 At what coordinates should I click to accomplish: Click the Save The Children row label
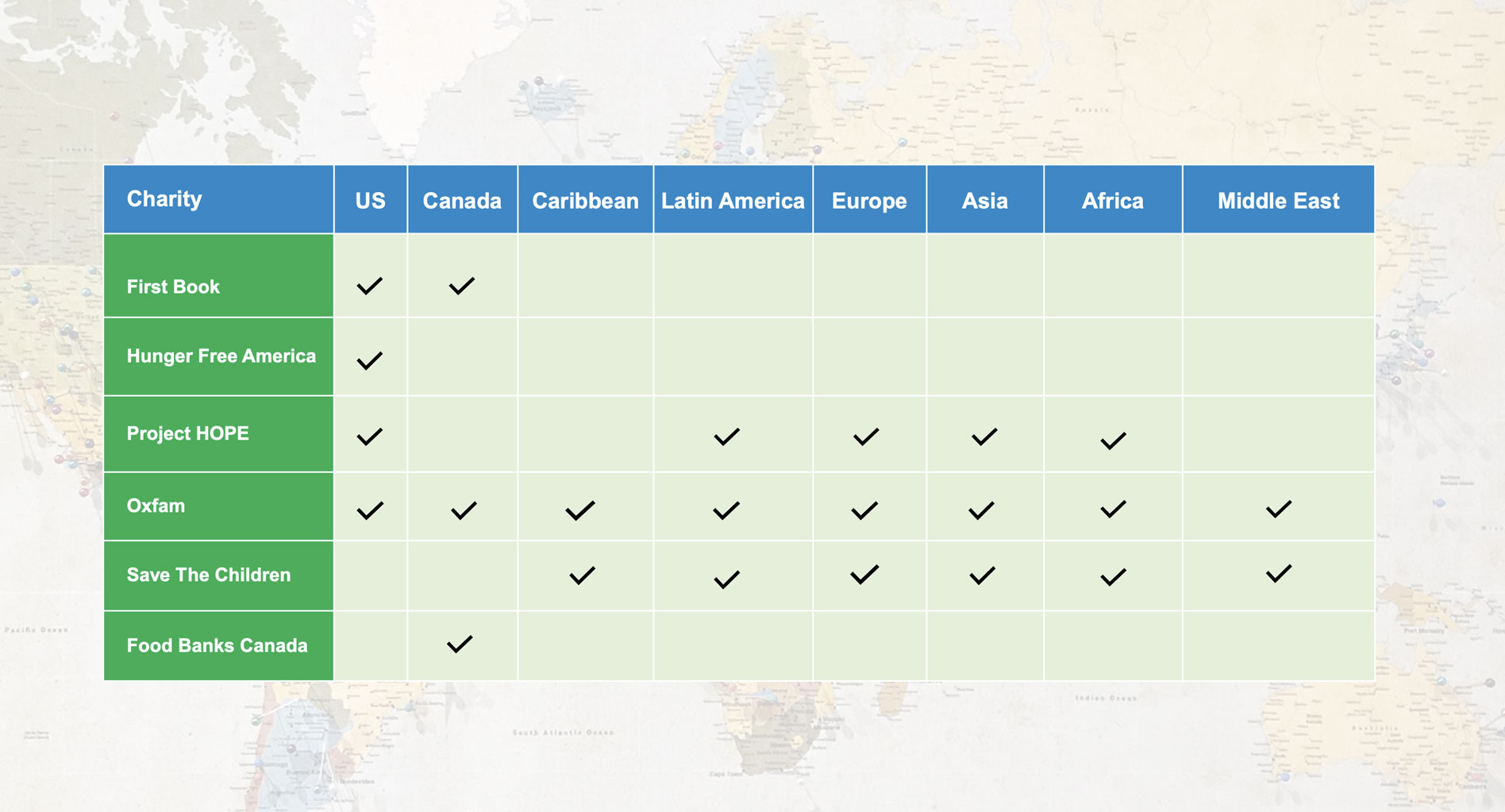tap(209, 575)
